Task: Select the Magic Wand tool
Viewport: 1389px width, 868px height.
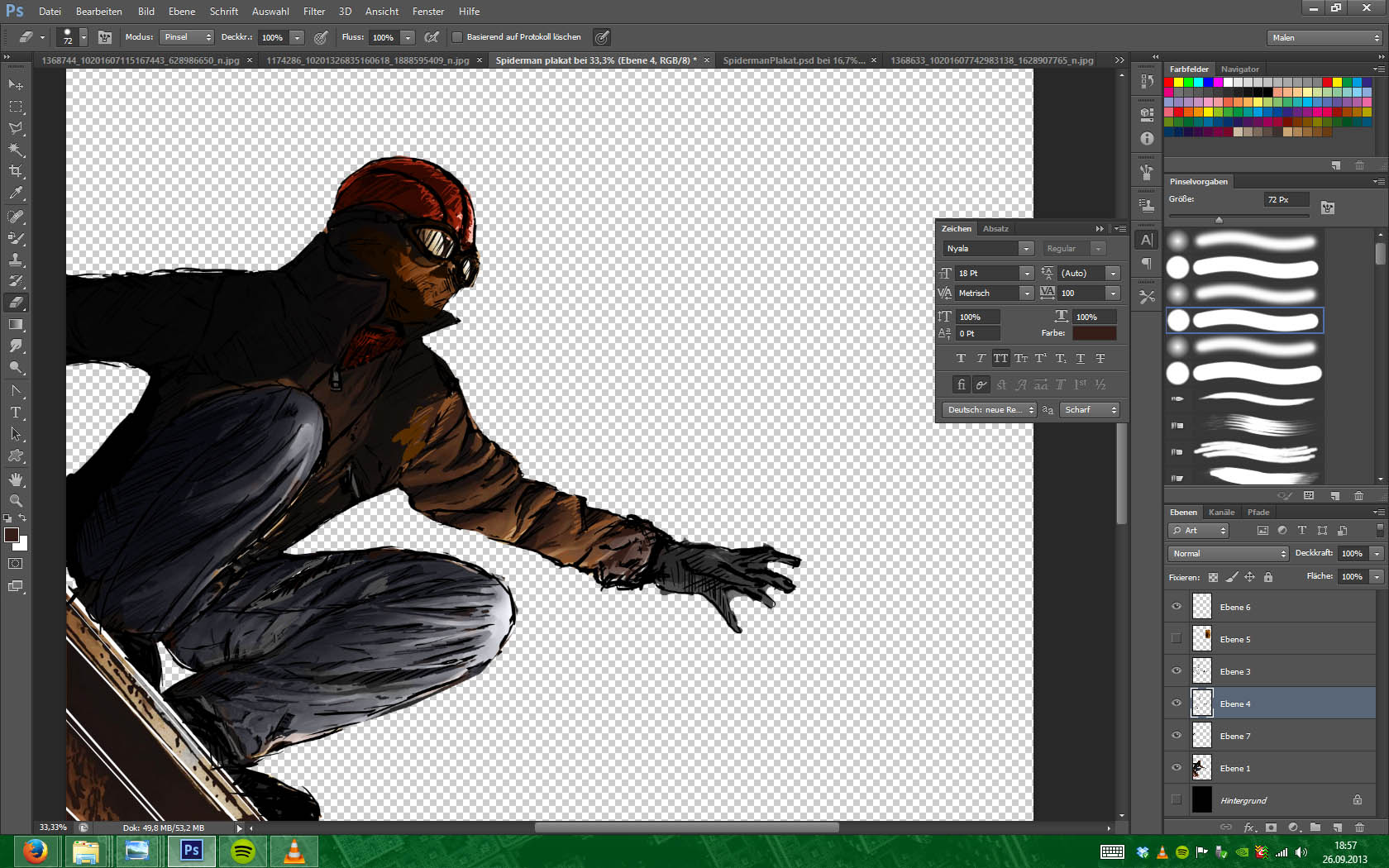Action: coord(16,150)
